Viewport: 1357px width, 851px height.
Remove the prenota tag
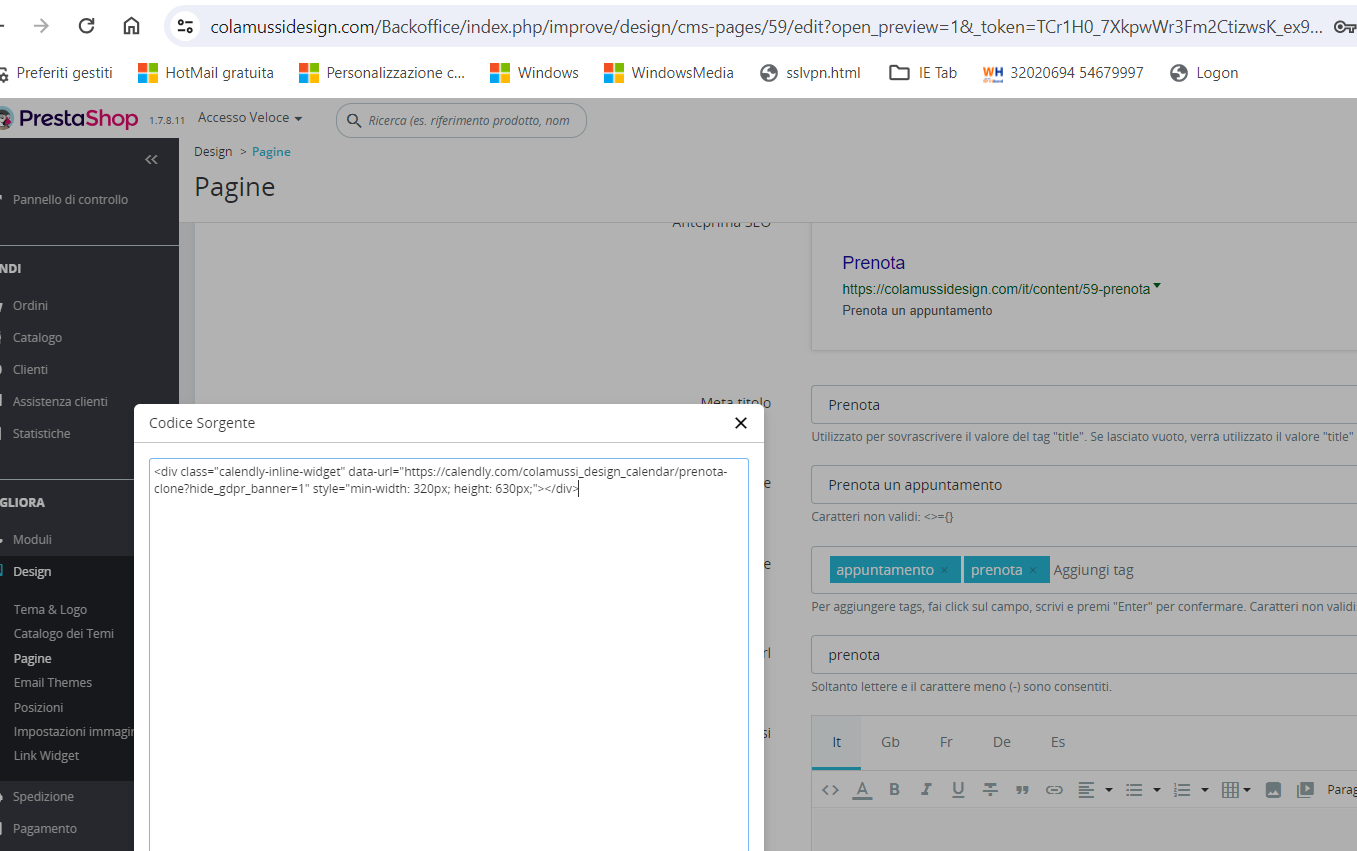1033,570
